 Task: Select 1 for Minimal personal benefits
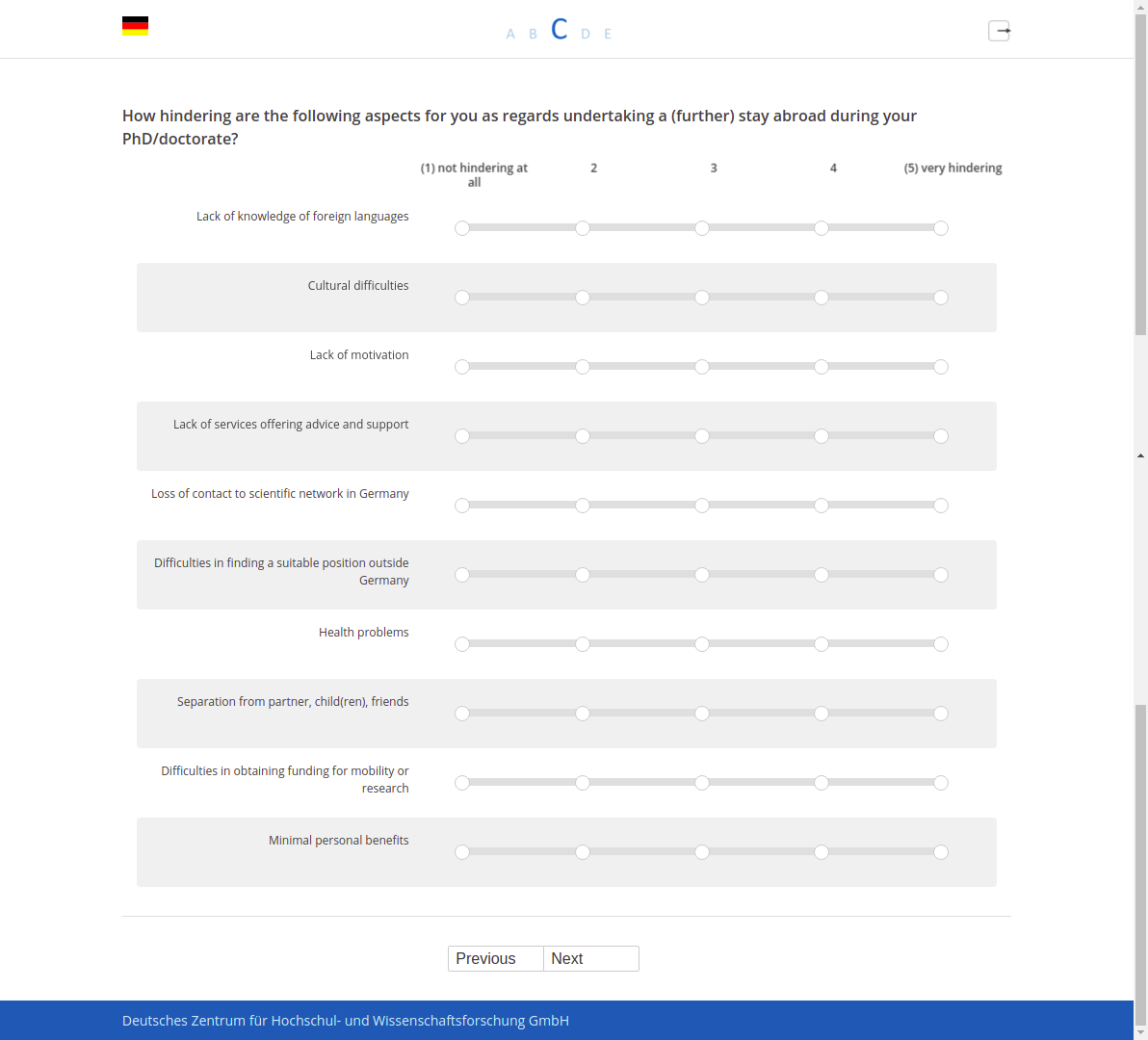click(x=462, y=852)
